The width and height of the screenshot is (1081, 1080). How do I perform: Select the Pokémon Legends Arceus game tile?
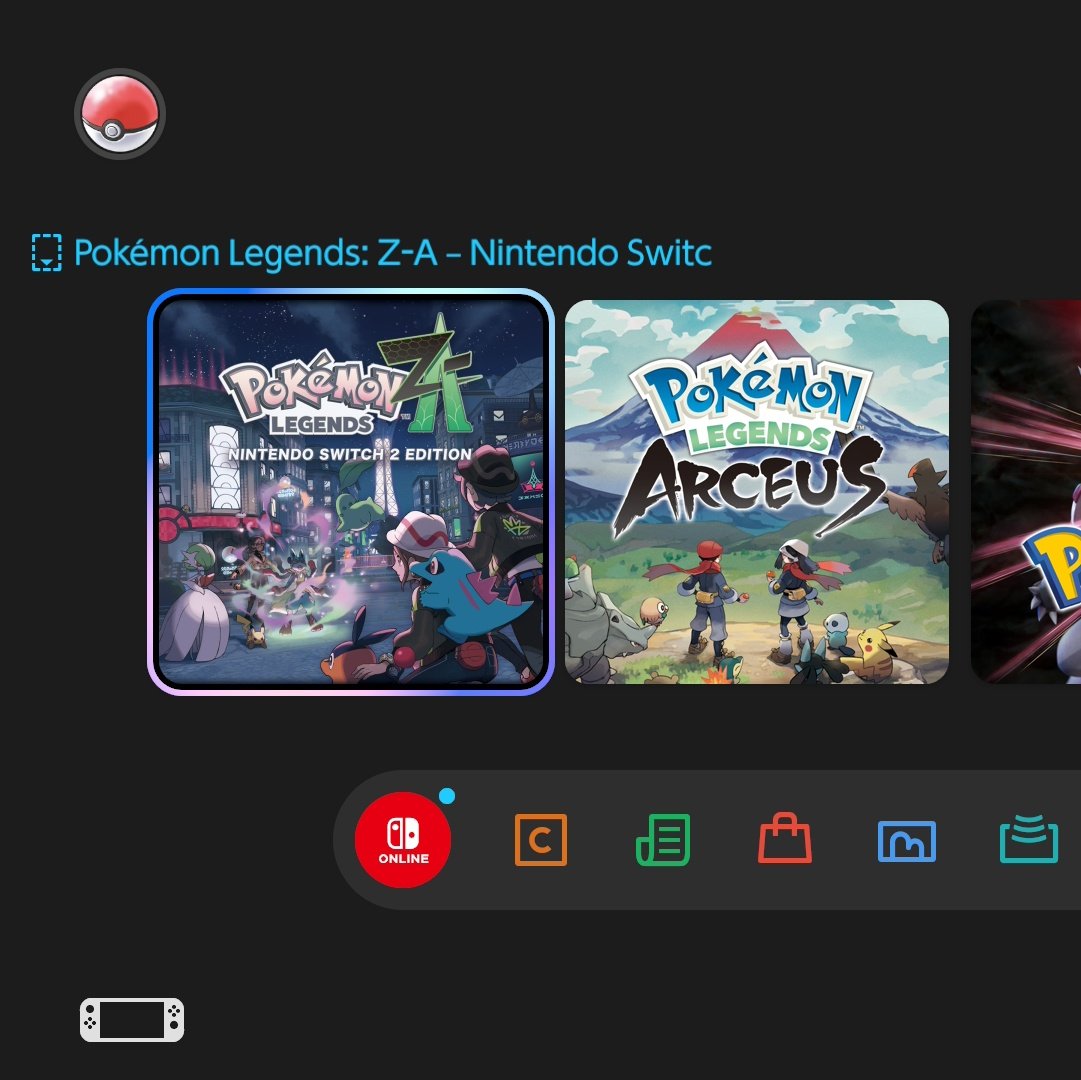[x=756, y=492]
